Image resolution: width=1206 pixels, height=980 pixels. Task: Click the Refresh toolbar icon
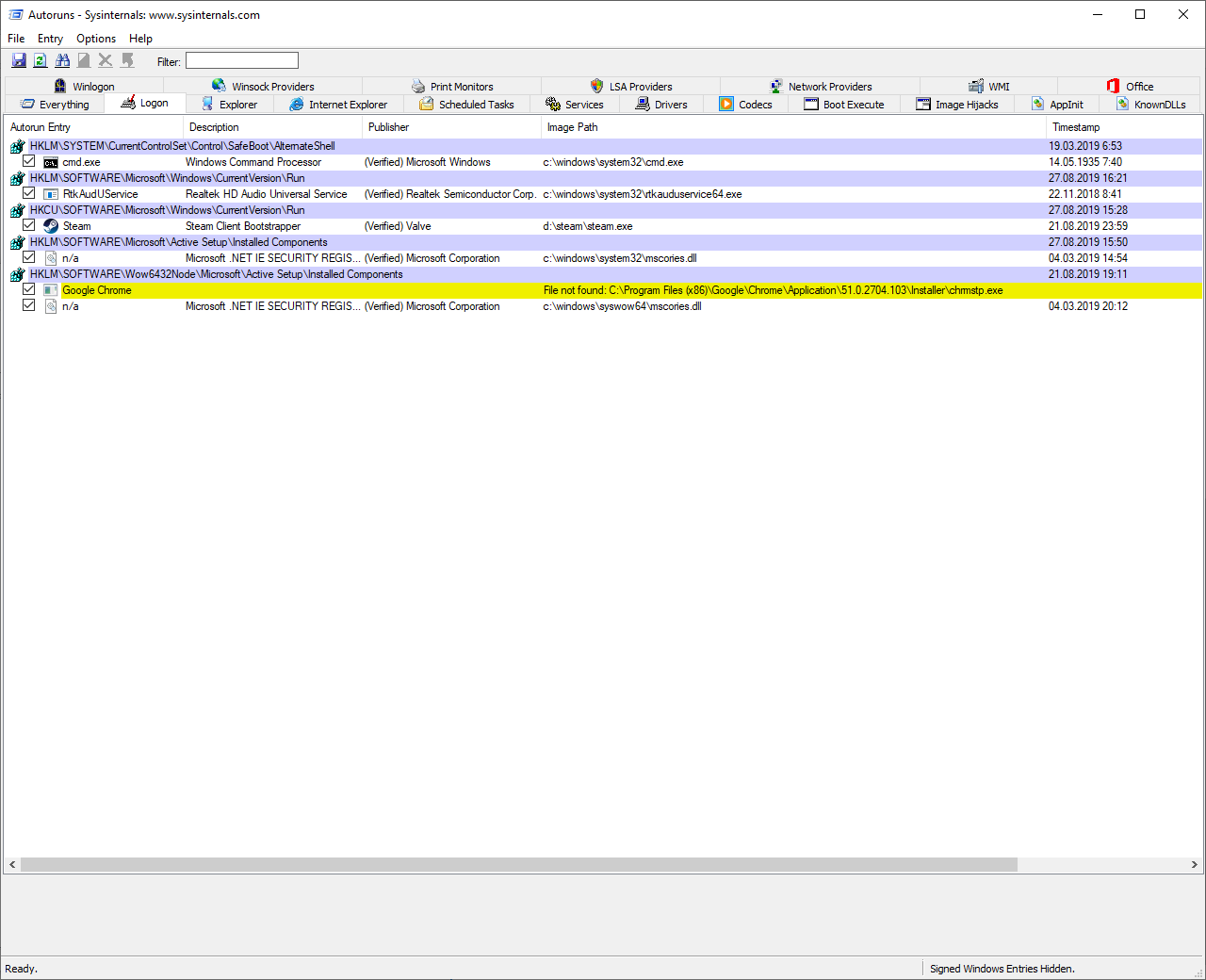point(41,60)
